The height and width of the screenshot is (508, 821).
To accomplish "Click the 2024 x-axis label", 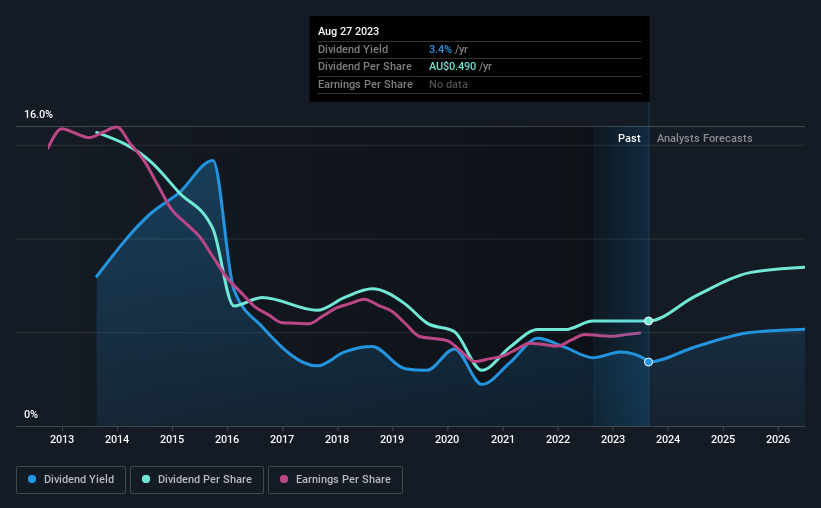I will point(668,439).
